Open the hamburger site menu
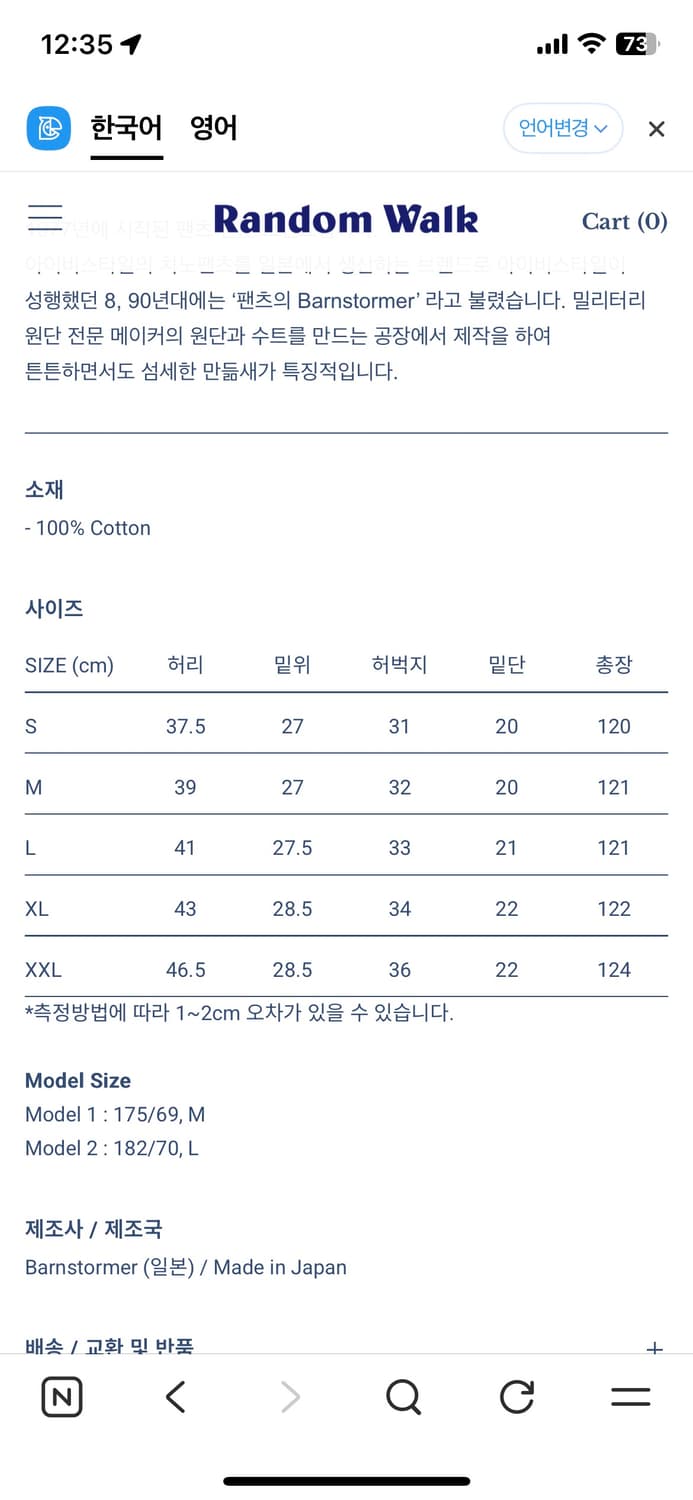 (x=45, y=218)
